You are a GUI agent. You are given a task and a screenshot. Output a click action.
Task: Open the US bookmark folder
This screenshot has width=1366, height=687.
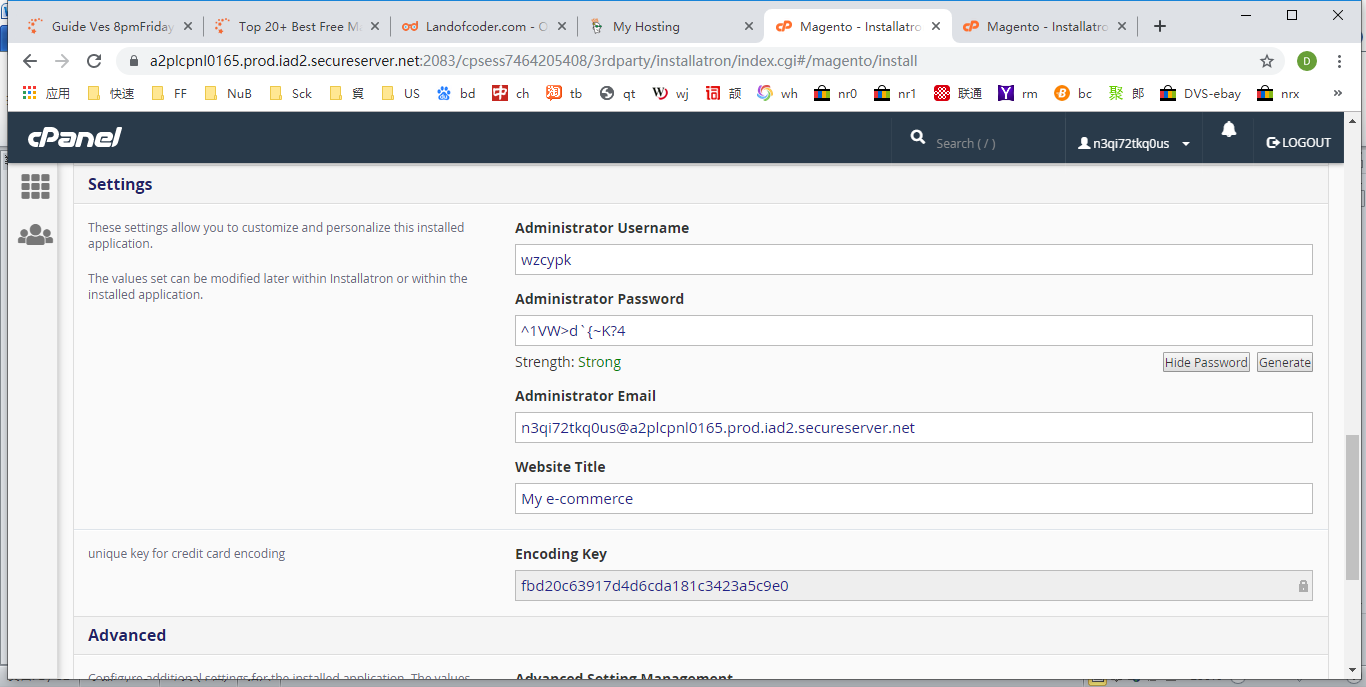click(x=401, y=93)
